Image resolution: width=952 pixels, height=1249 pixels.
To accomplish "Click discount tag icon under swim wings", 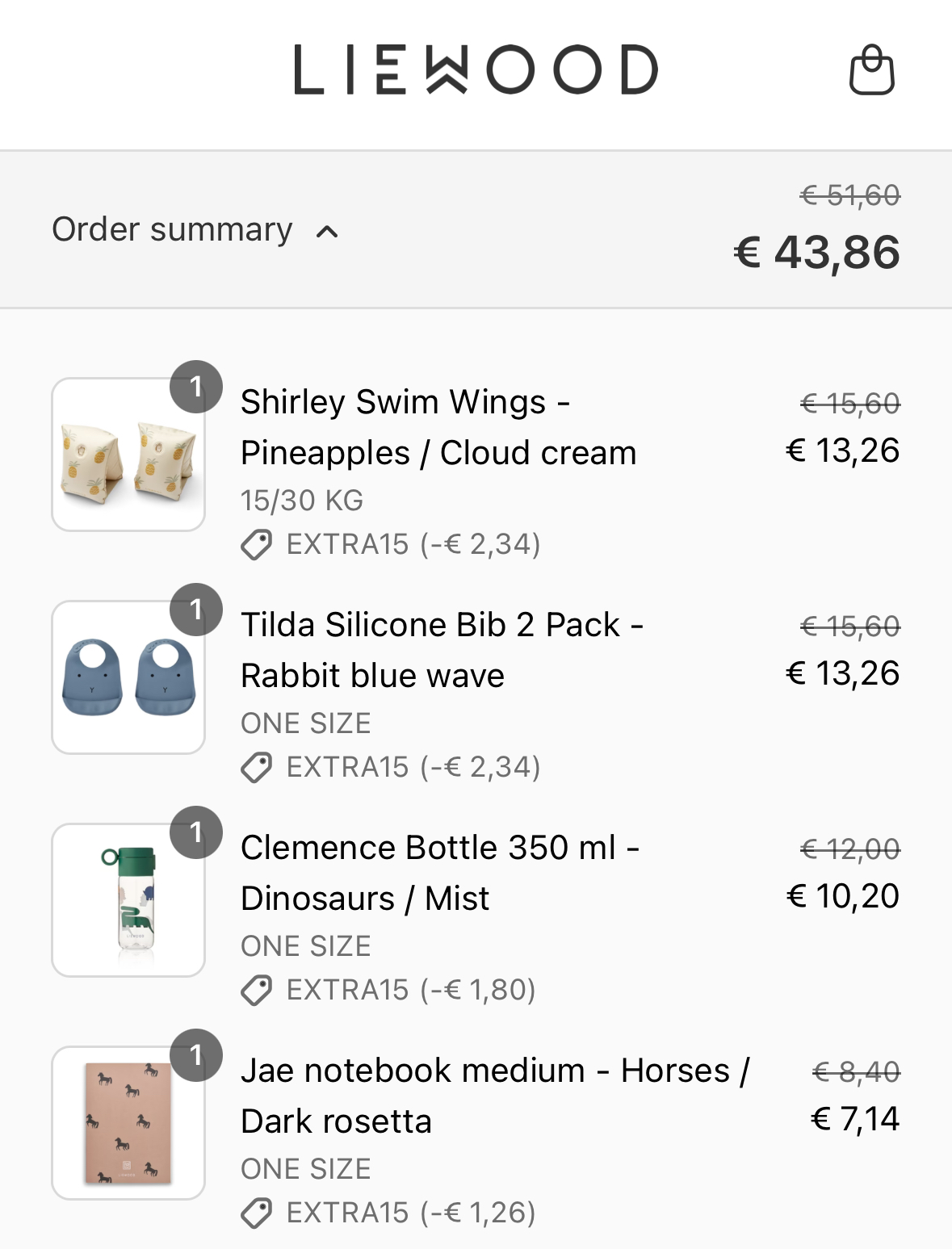I will click(x=257, y=545).
